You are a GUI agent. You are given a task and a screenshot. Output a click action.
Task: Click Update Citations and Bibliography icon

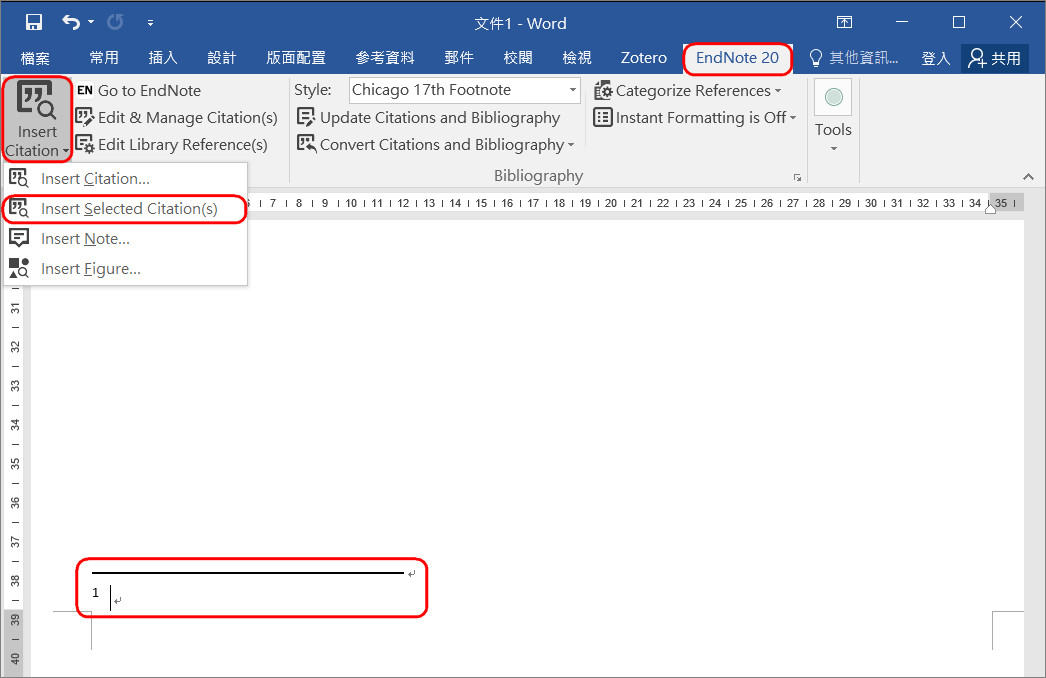pos(306,117)
